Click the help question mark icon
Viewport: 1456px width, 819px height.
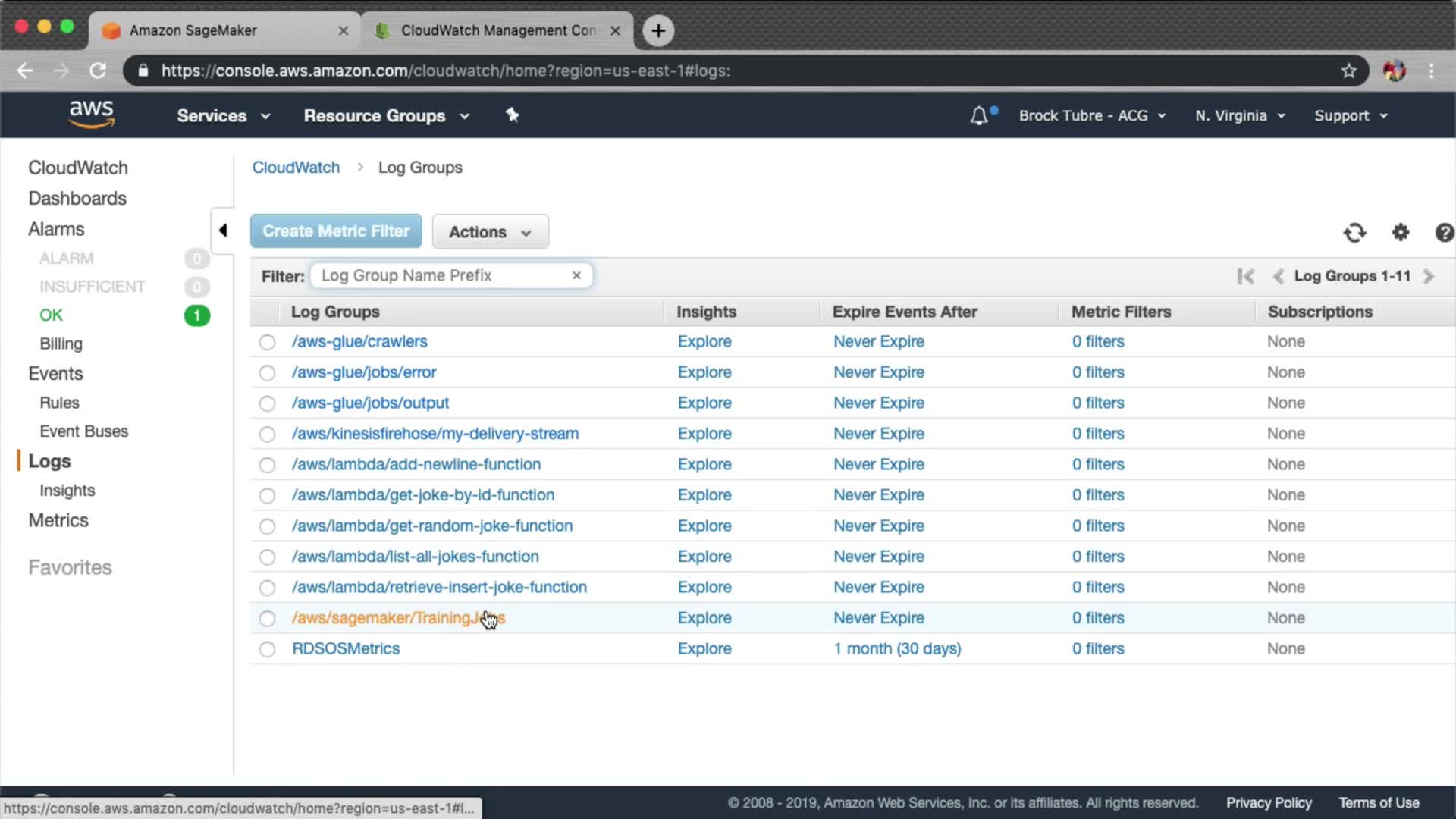(x=1443, y=232)
